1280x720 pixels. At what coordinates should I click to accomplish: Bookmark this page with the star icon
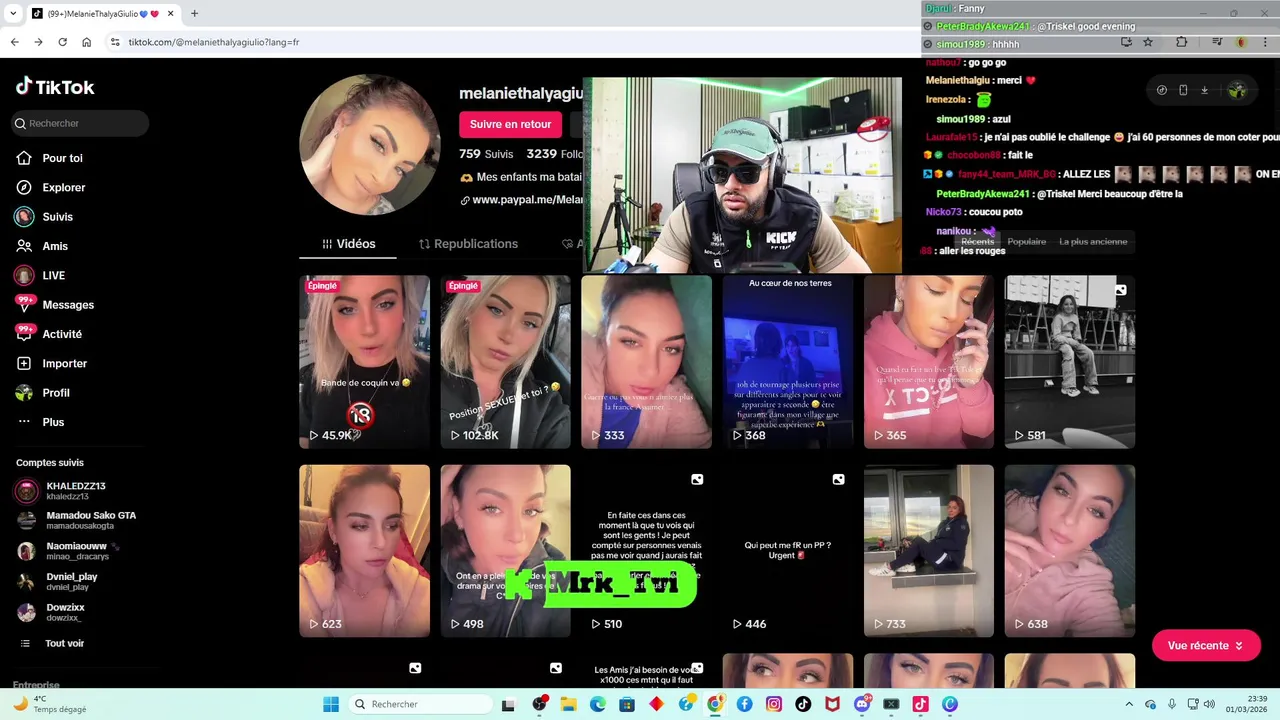[x=1148, y=42]
